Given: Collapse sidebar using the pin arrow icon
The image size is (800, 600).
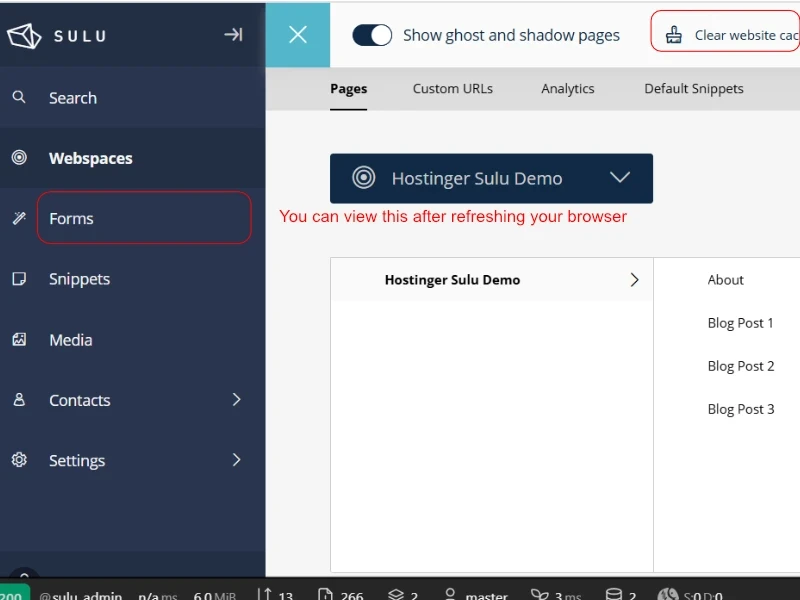Looking at the screenshot, I should [233, 35].
